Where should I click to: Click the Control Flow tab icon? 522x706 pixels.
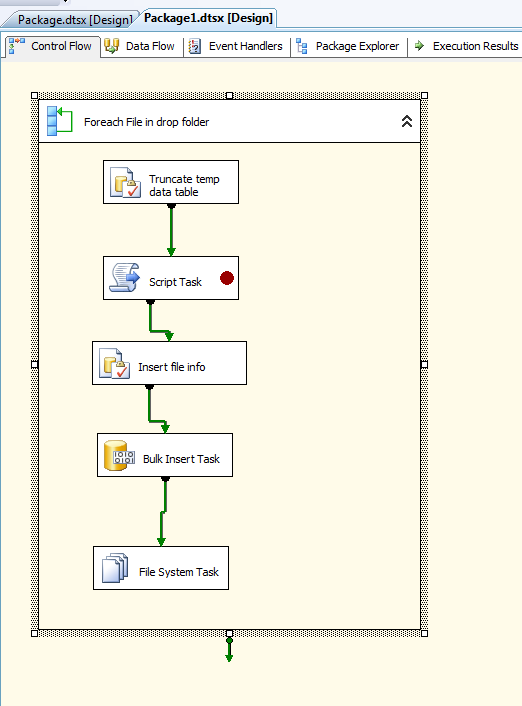pos(17,46)
